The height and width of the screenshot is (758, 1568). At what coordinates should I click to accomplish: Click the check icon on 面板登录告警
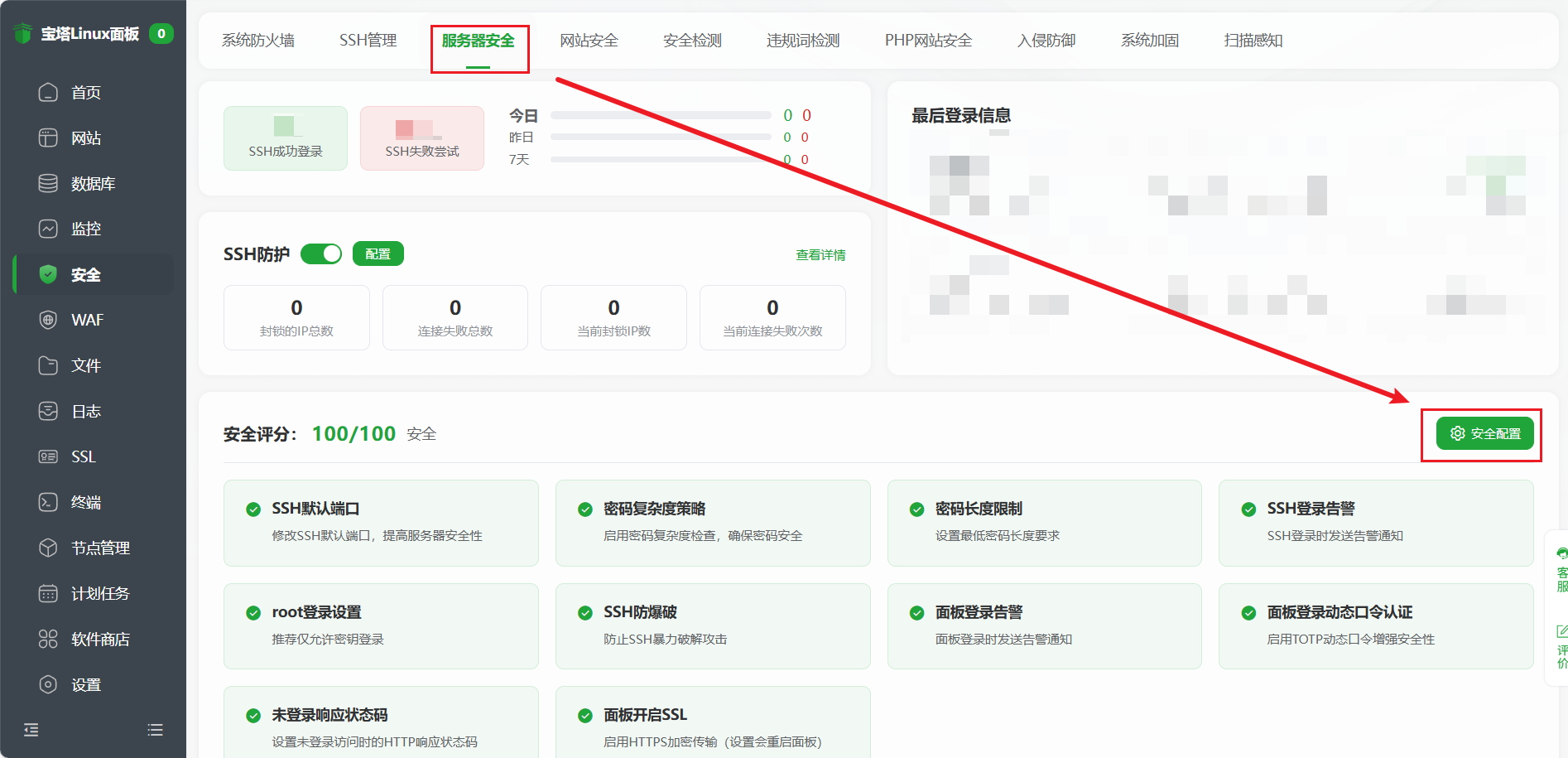pyautogui.click(x=917, y=613)
